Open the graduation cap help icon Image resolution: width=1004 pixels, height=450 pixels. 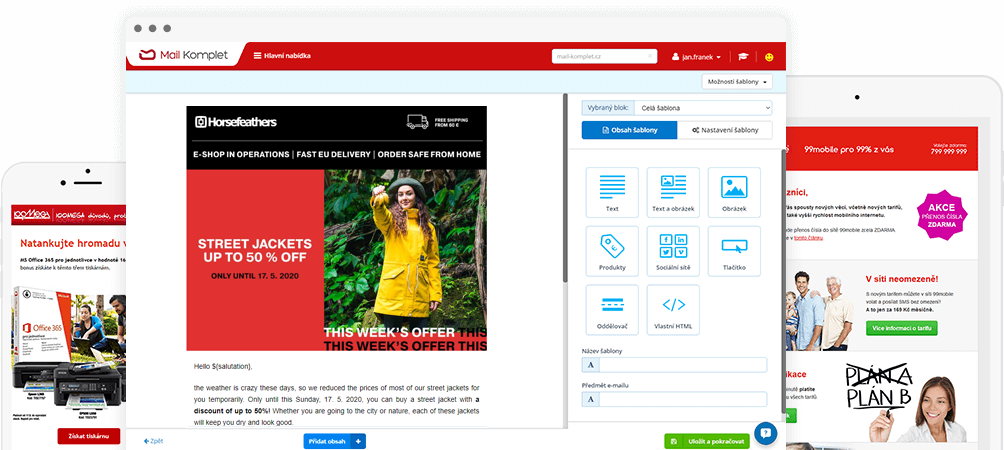[743, 56]
